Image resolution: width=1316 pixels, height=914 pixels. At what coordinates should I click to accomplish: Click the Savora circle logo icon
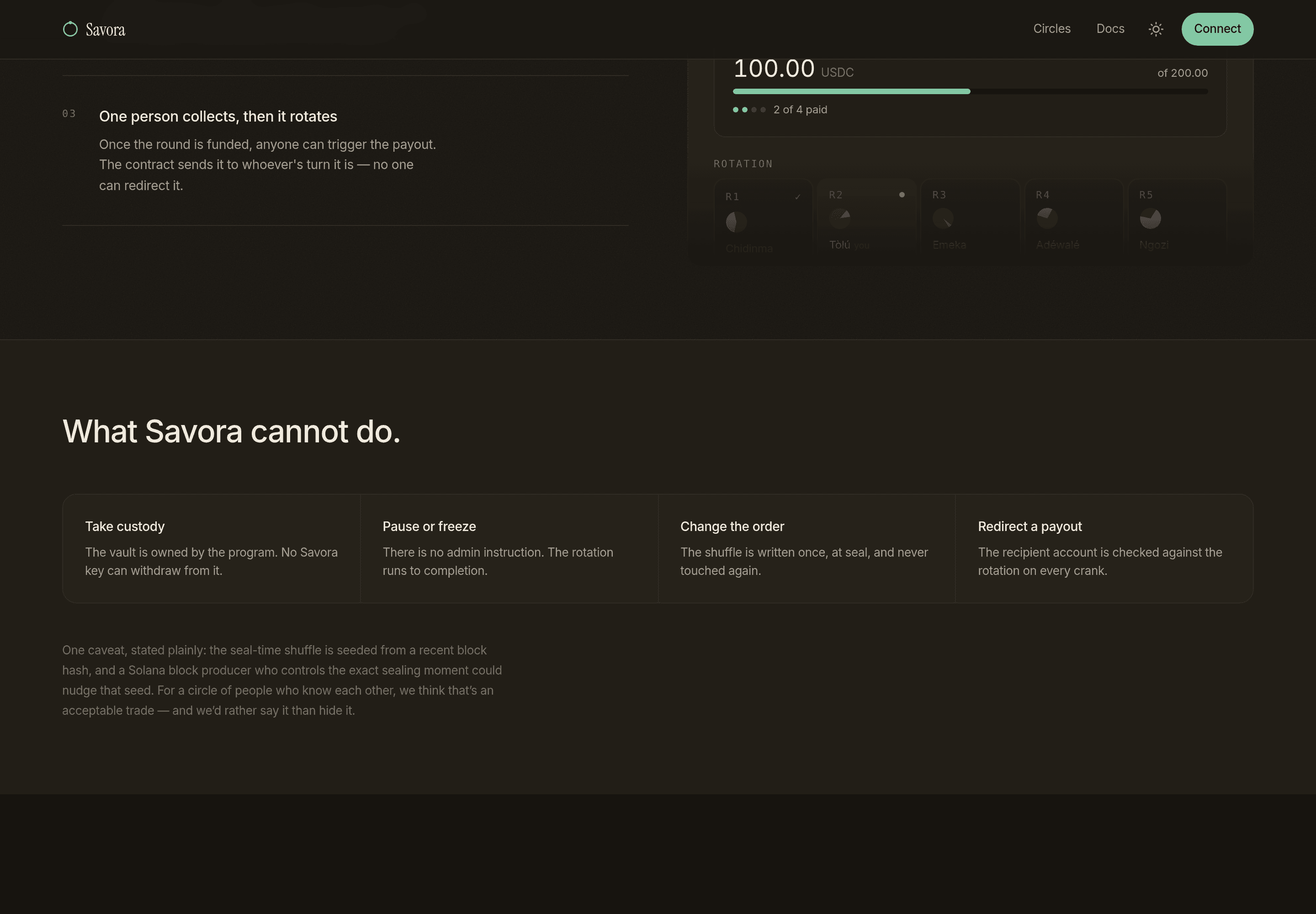70,29
